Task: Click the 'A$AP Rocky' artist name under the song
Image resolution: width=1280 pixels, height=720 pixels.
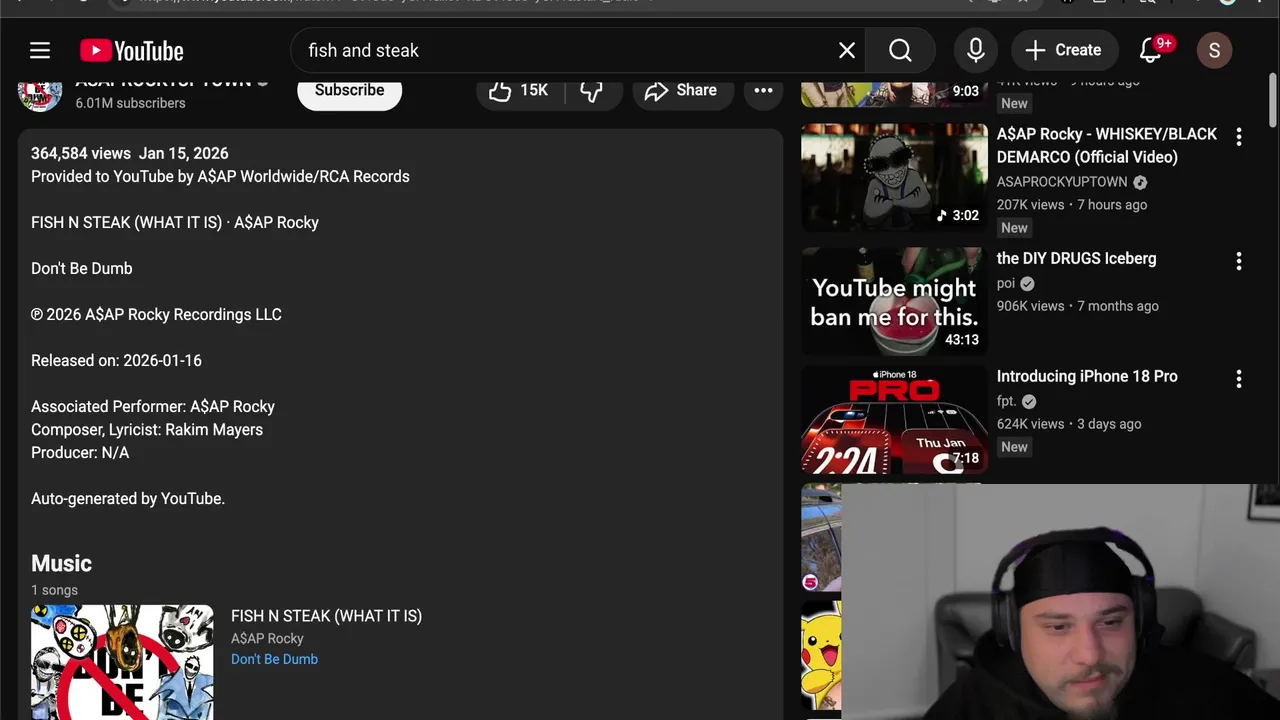Action: tap(267, 638)
